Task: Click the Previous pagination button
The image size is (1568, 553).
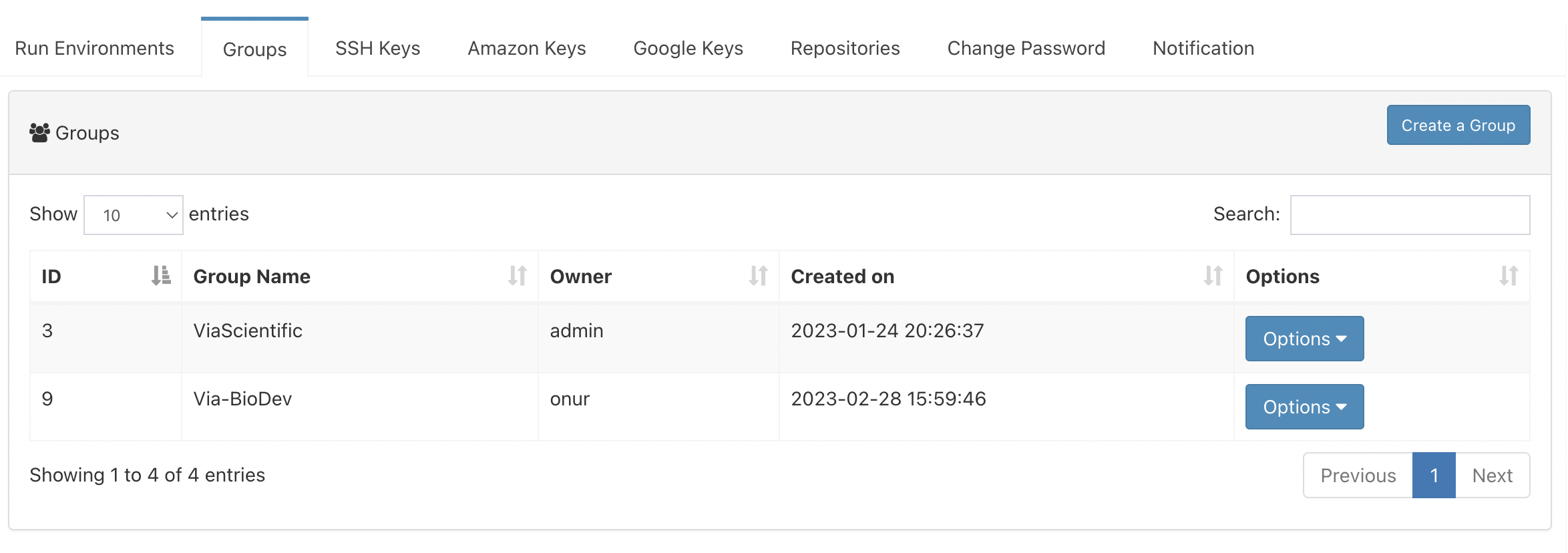Action: (1358, 476)
